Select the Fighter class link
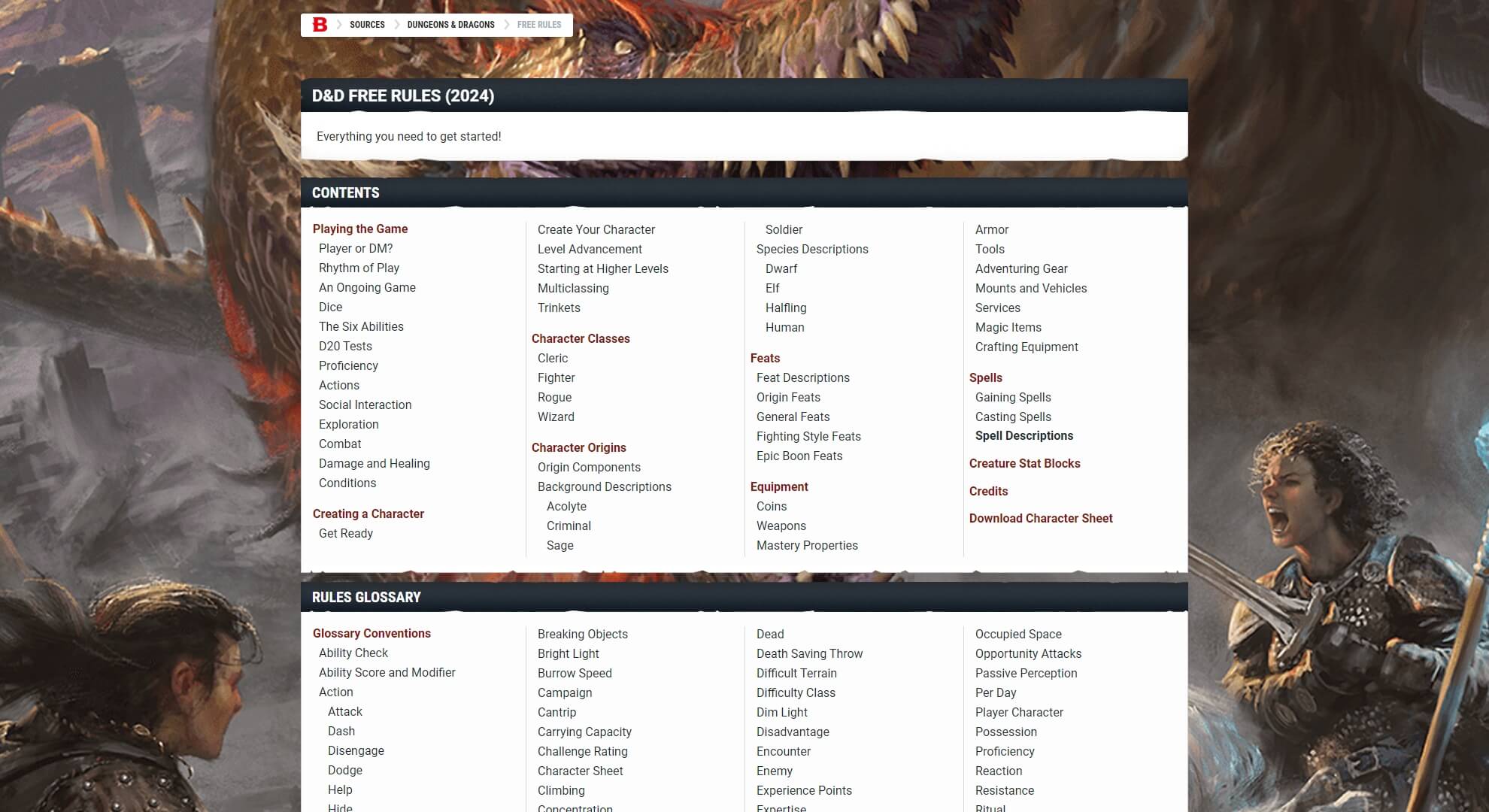This screenshot has height=812, width=1489. 556,377
